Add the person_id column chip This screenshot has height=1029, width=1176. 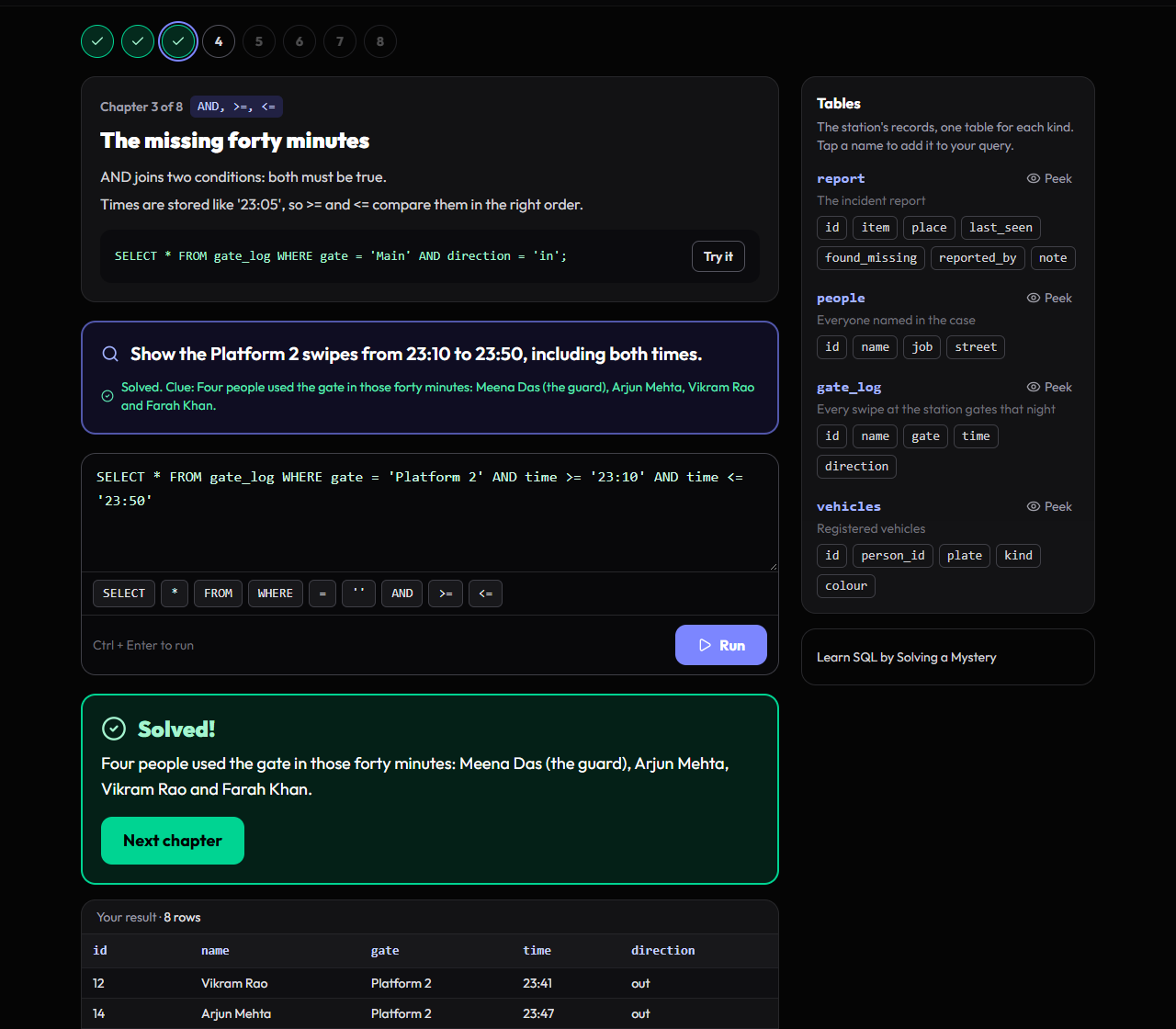point(893,556)
